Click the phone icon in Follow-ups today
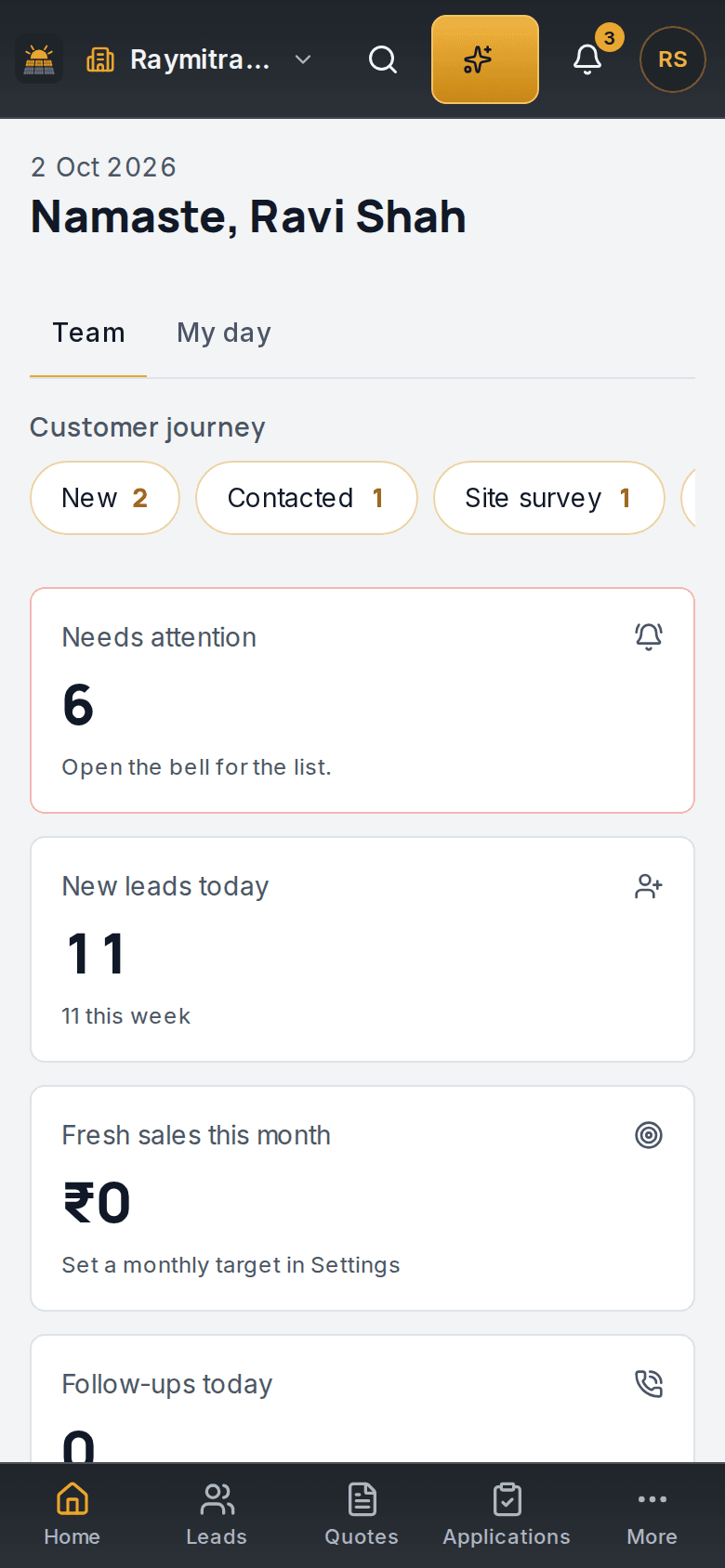The height and width of the screenshot is (1568, 725). tap(649, 1384)
